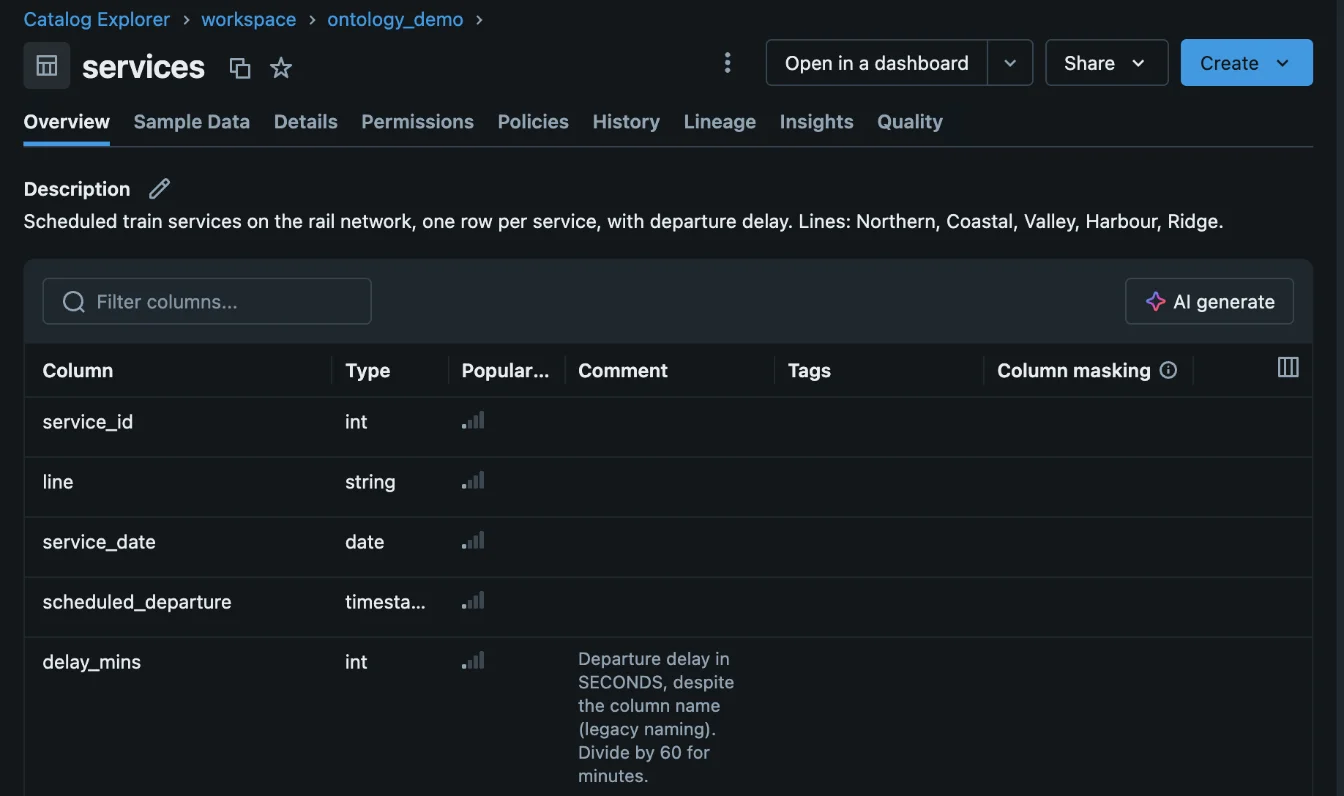Screen dimensions: 1344x796
Task: Select the scheduled_departure column name
Action: tap(137, 602)
